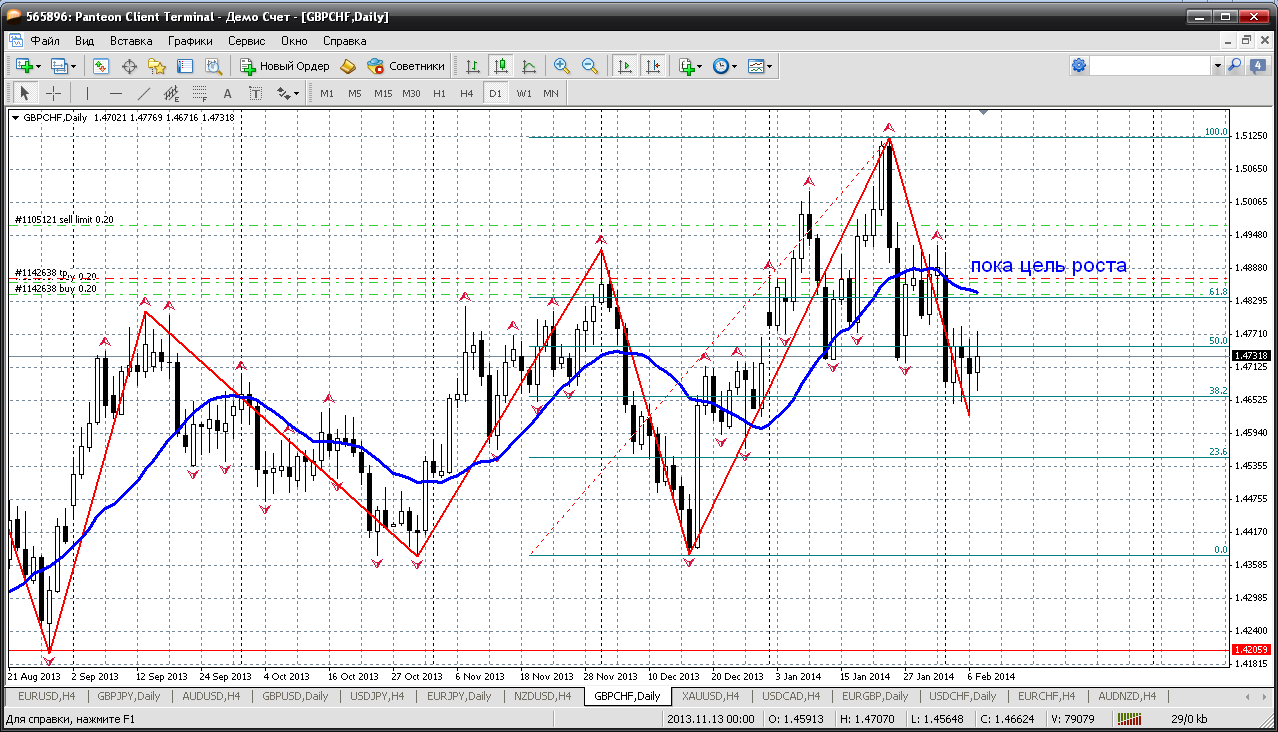Toggle Chart Shift button

coord(653,66)
